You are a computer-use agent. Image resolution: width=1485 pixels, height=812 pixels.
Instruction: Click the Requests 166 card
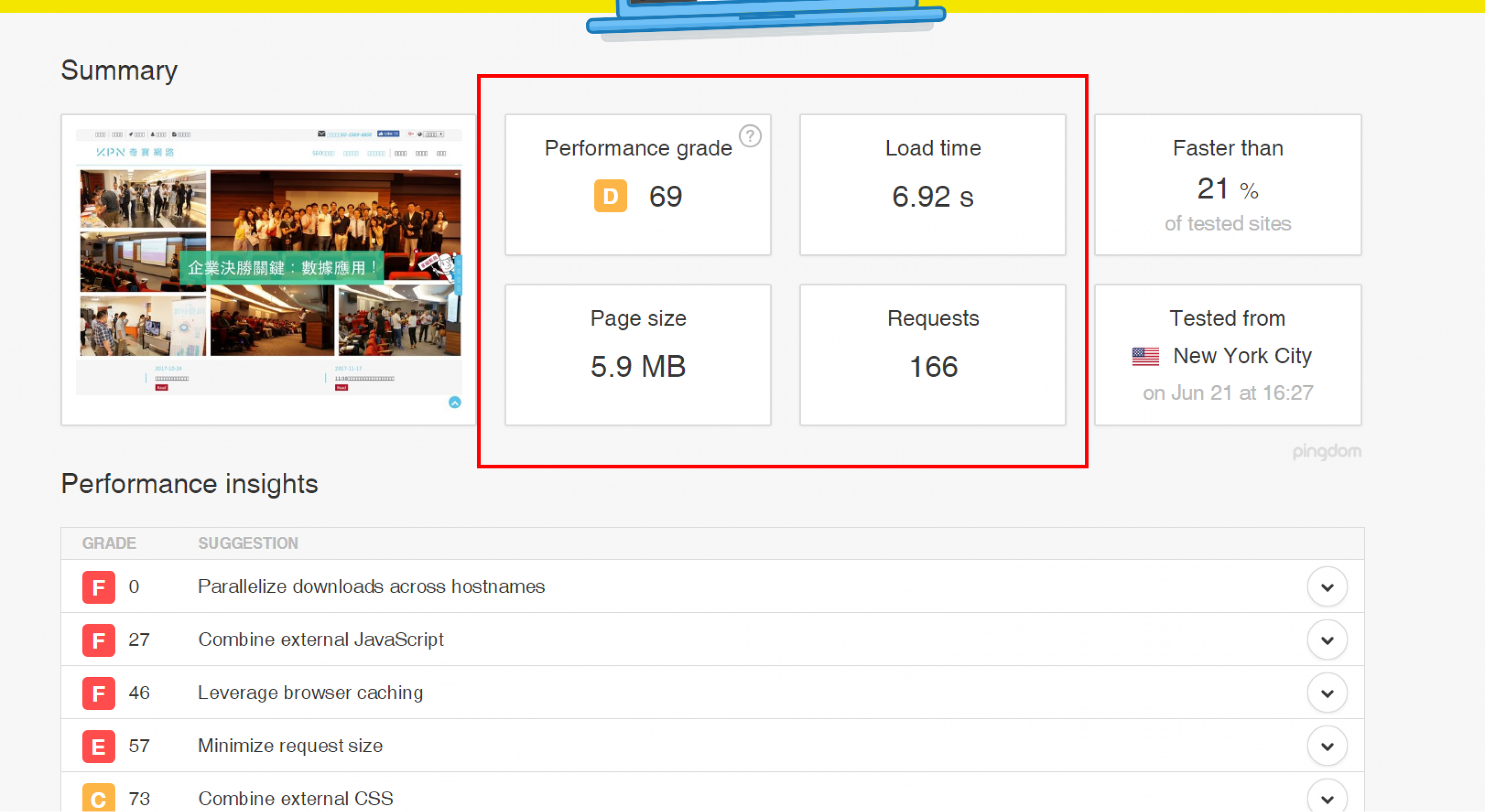(932, 354)
